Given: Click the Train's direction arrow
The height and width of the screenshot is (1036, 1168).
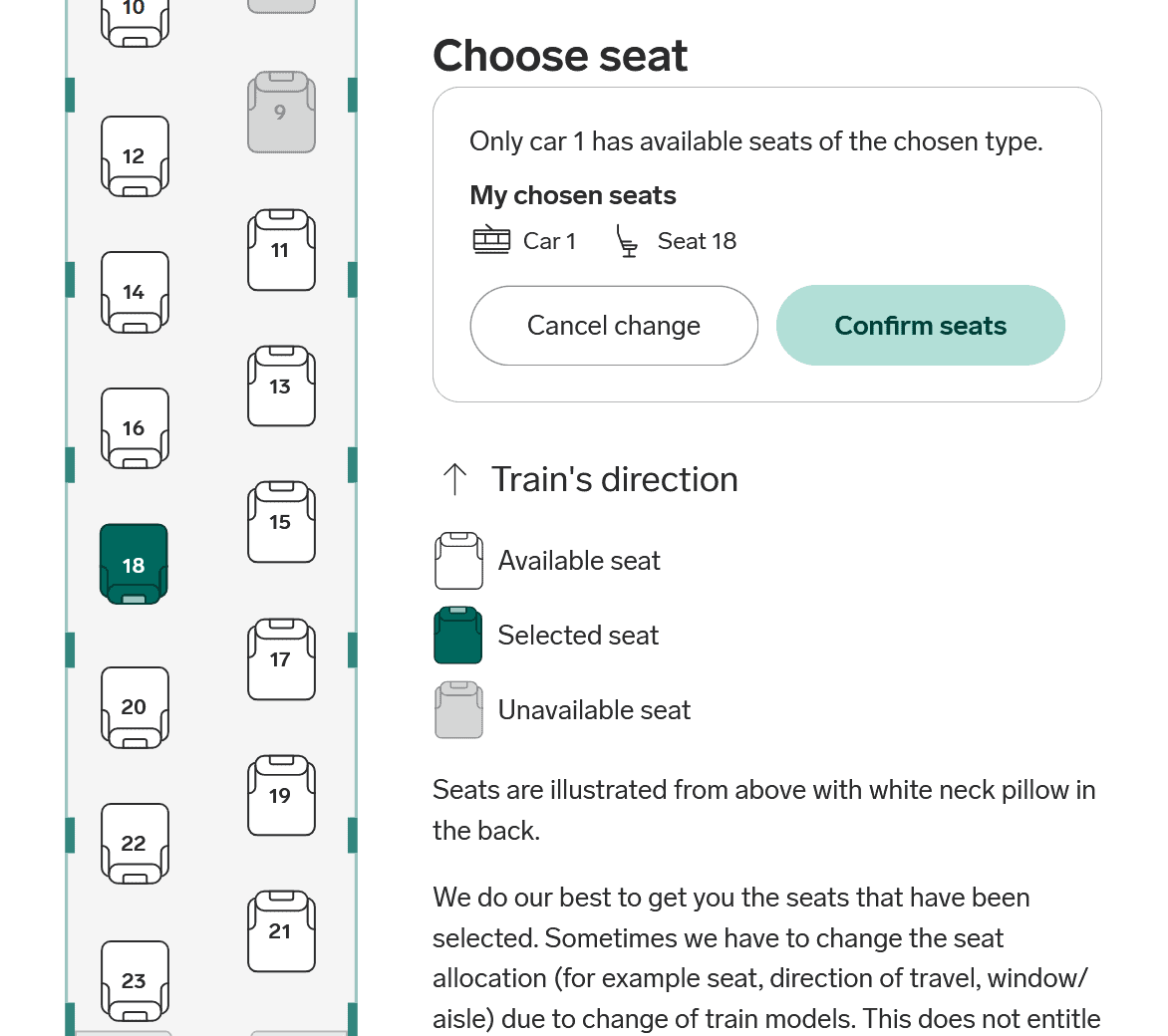Looking at the screenshot, I should [x=454, y=479].
